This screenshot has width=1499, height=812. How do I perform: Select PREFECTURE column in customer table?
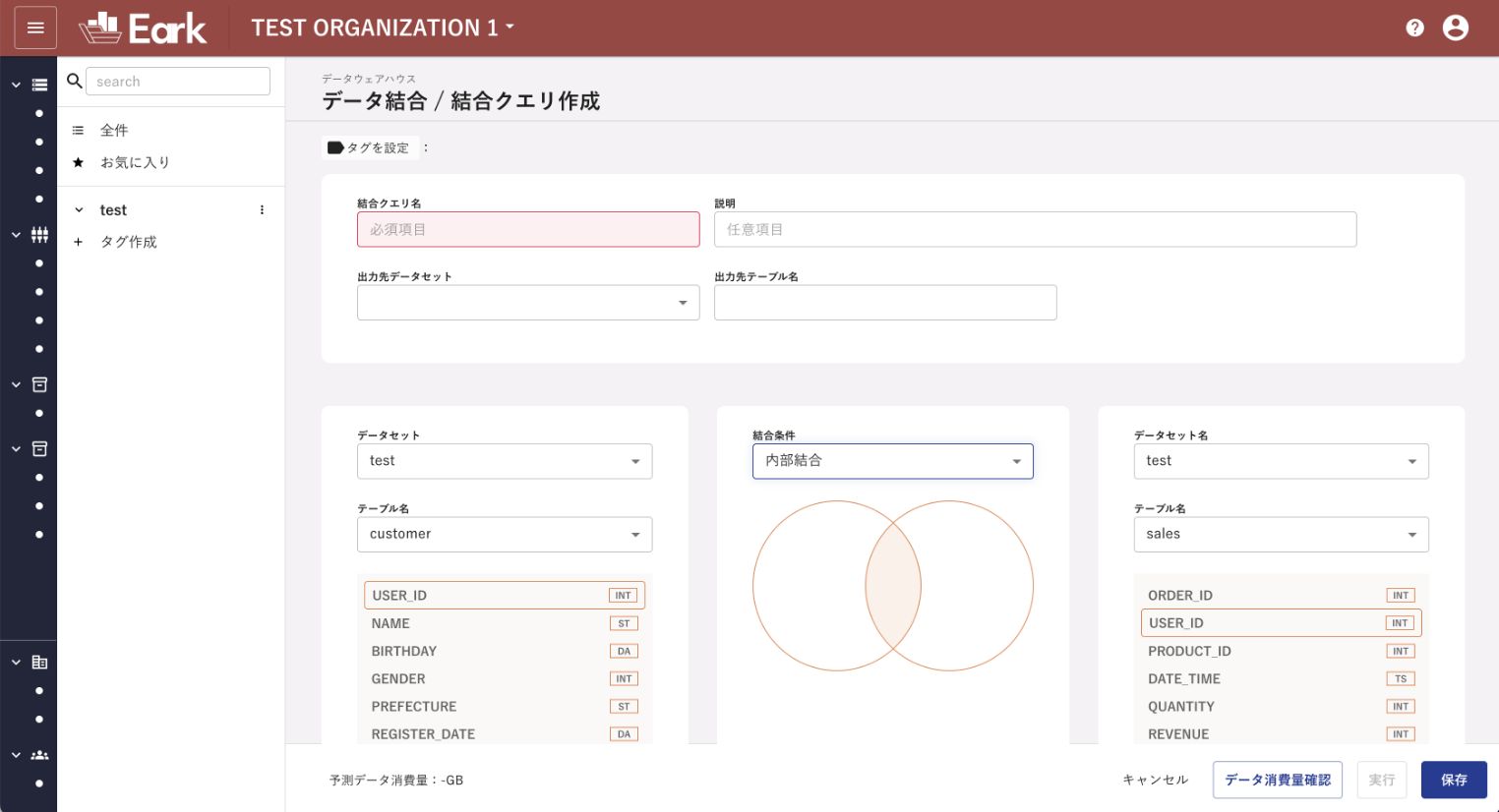[x=505, y=706]
